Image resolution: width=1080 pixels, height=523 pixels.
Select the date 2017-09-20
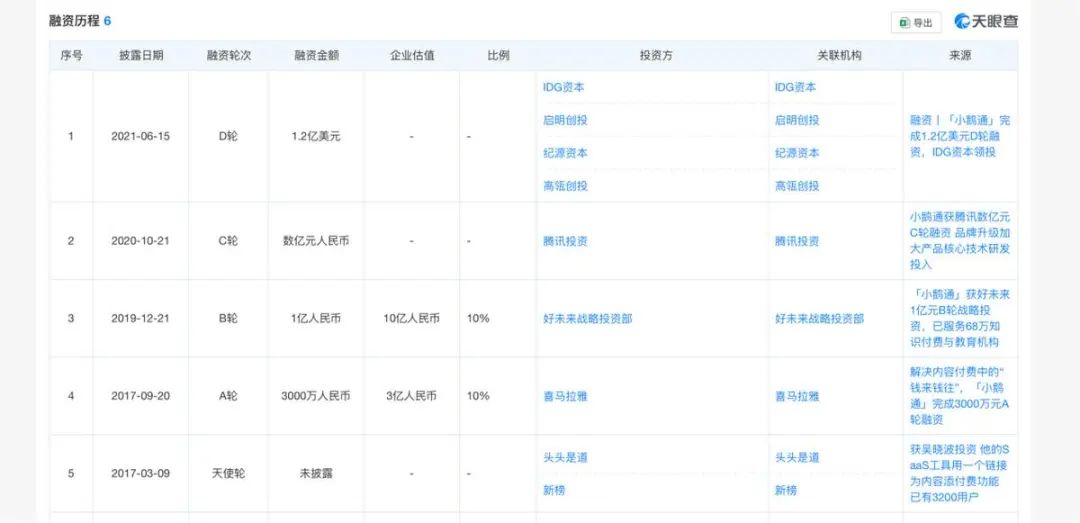pos(141,396)
